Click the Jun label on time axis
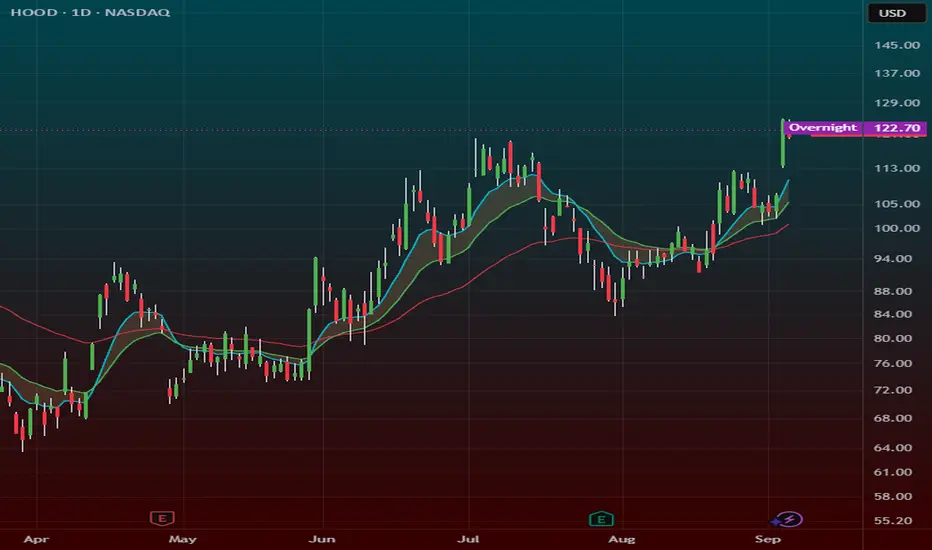 tap(322, 539)
